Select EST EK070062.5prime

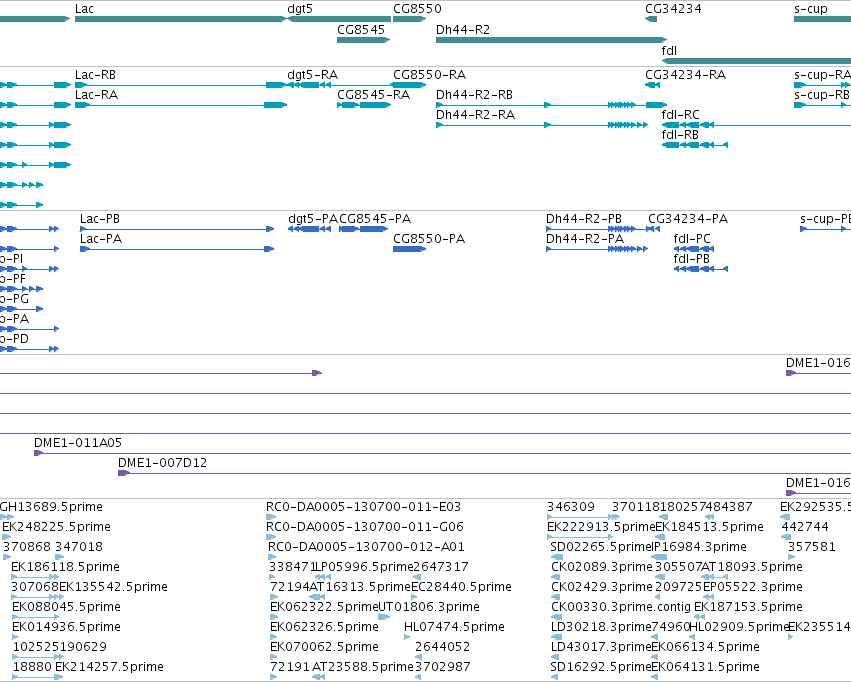click(325, 648)
